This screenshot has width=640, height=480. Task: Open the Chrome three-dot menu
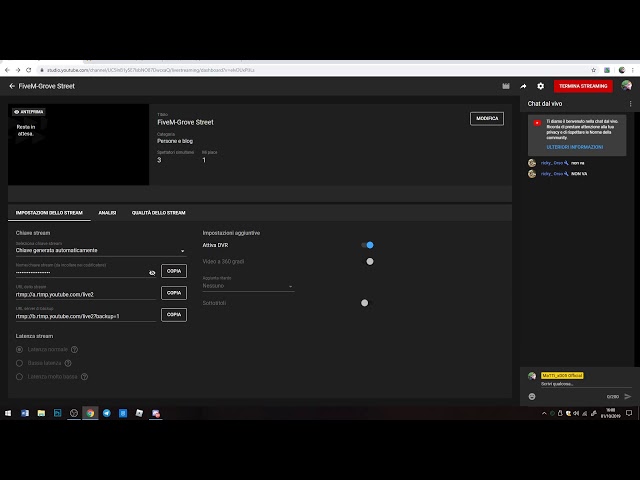[x=633, y=70]
